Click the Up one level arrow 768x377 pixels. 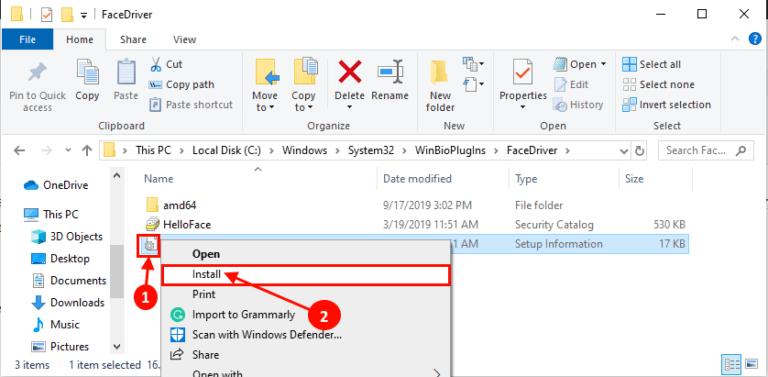point(87,150)
